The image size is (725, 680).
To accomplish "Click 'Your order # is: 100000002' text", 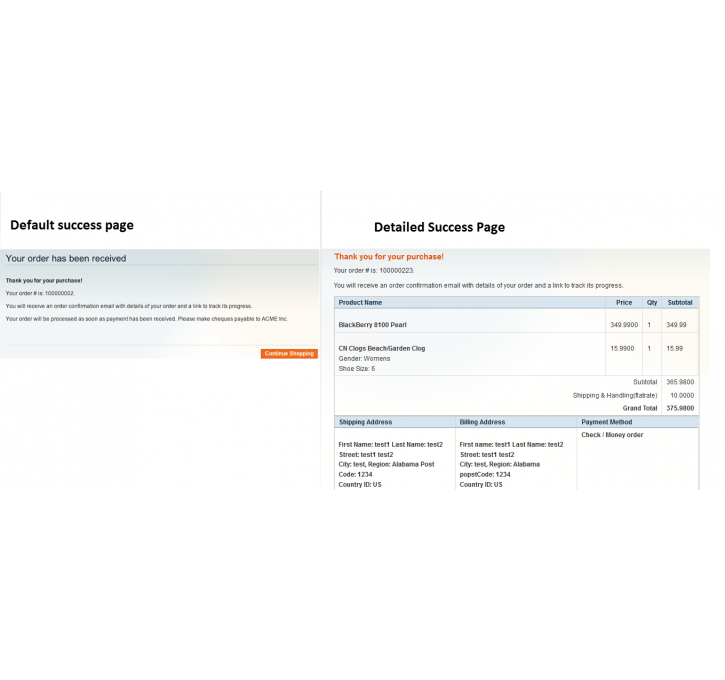I will [40, 293].
